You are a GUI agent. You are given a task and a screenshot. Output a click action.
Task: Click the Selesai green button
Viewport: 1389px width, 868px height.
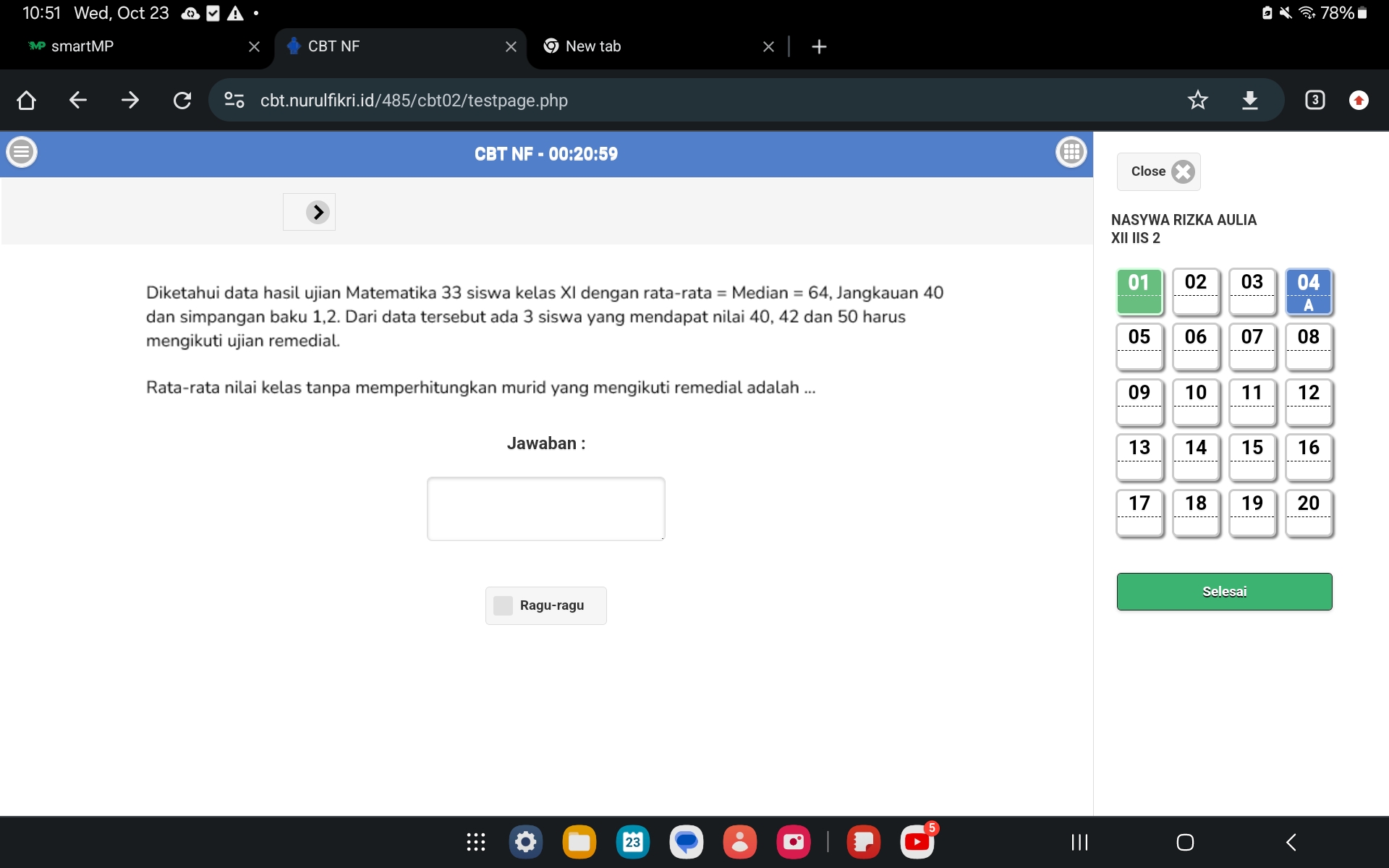[x=1224, y=590]
